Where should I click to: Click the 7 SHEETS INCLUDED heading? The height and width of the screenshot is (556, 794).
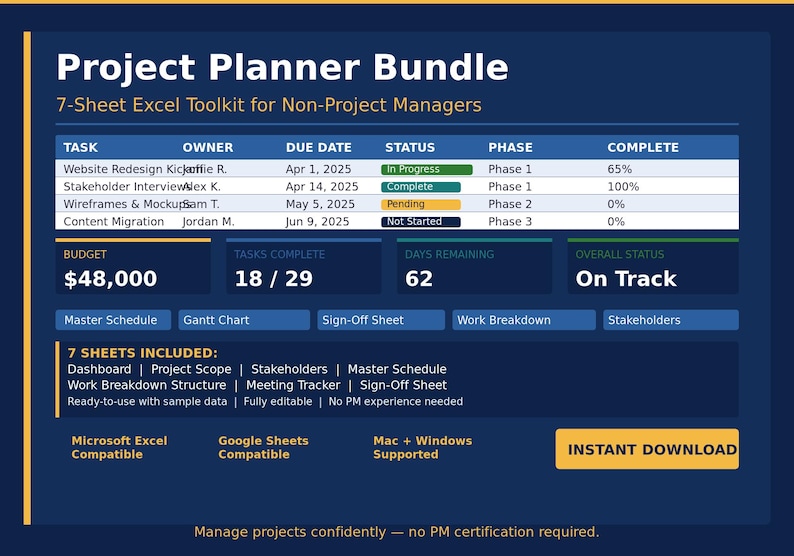click(x=142, y=353)
